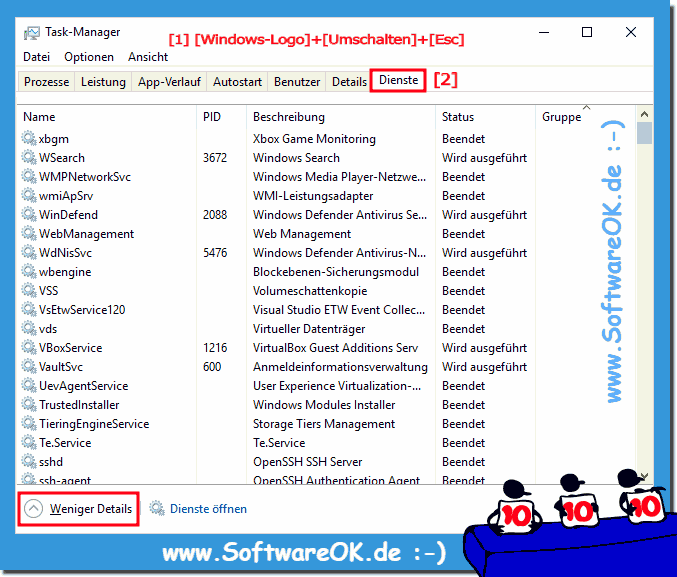The image size is (677, 577).
Task: Open the Optionen menu
Action: pos(89,57)
